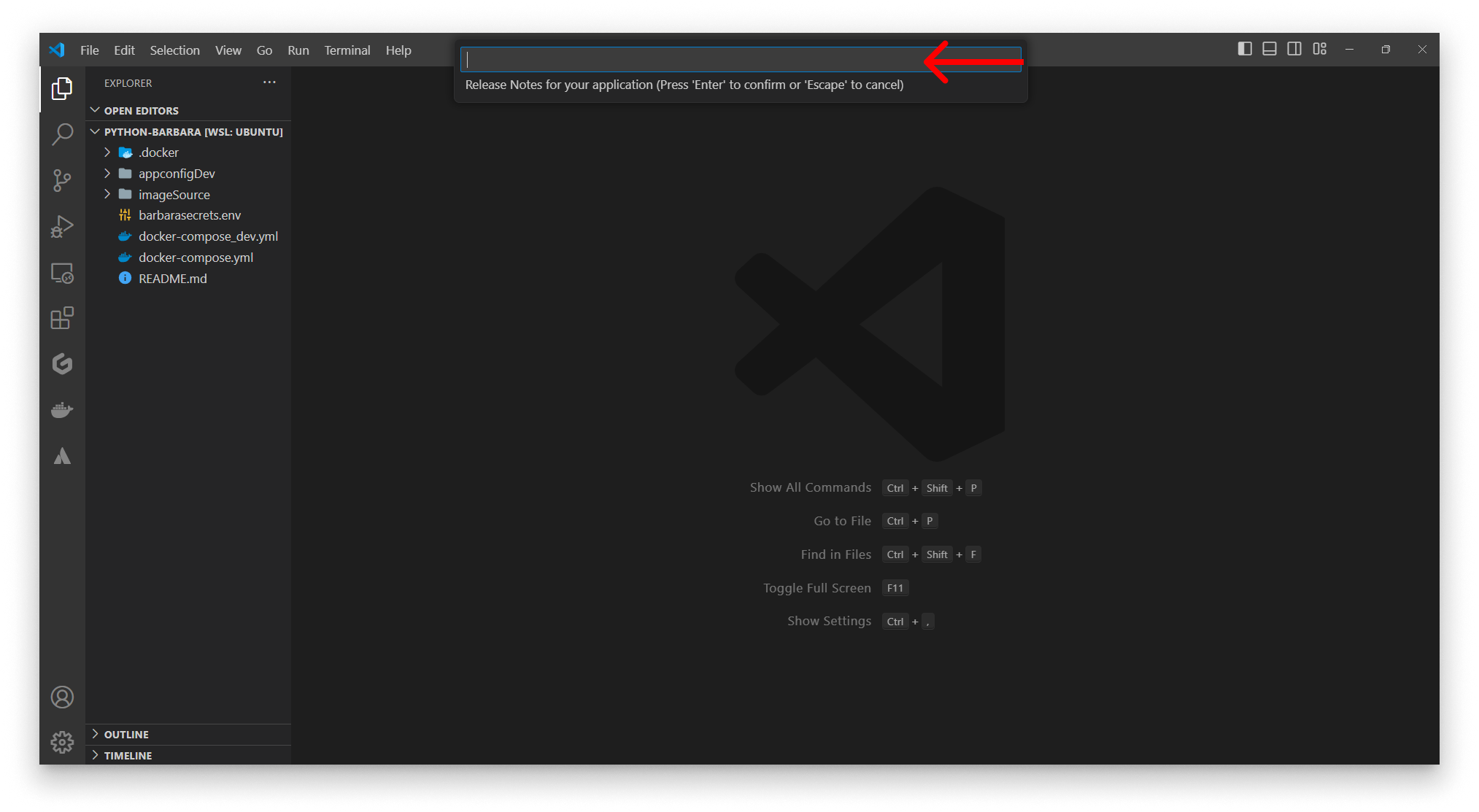Open the Search panel

tap(63, 135)
